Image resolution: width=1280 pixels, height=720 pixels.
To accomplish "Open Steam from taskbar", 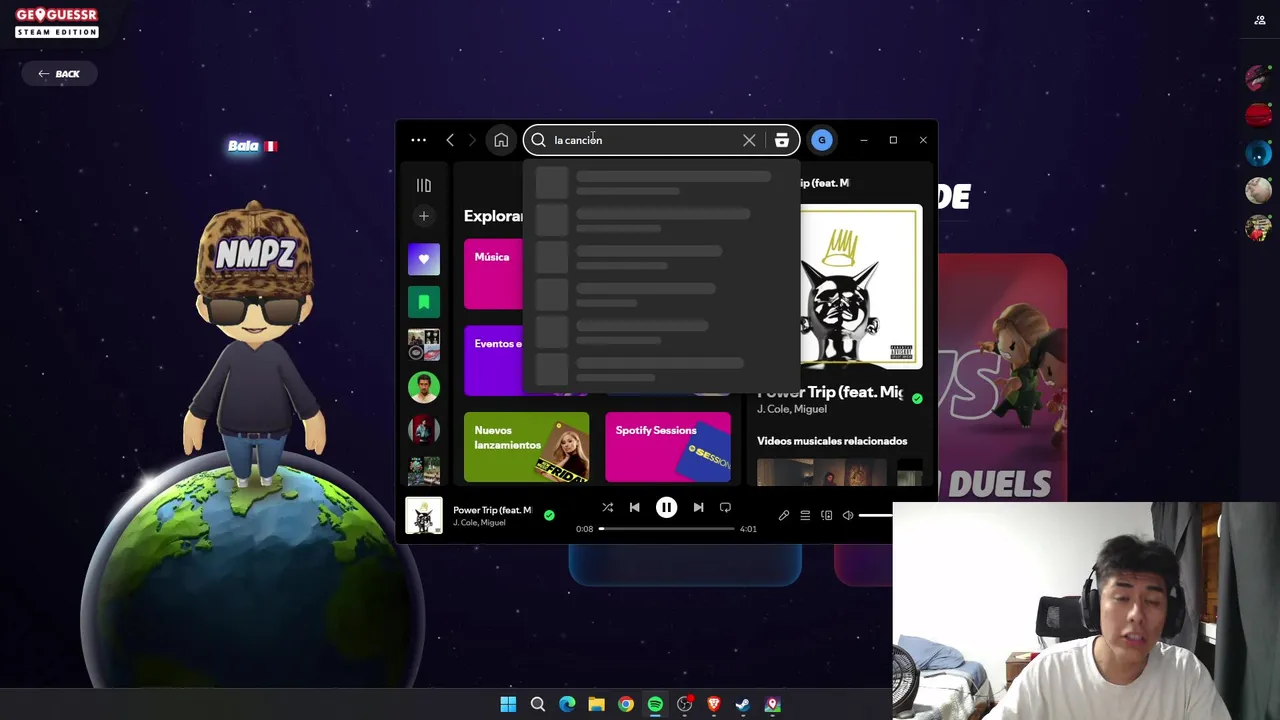I will tap(743, 705).
